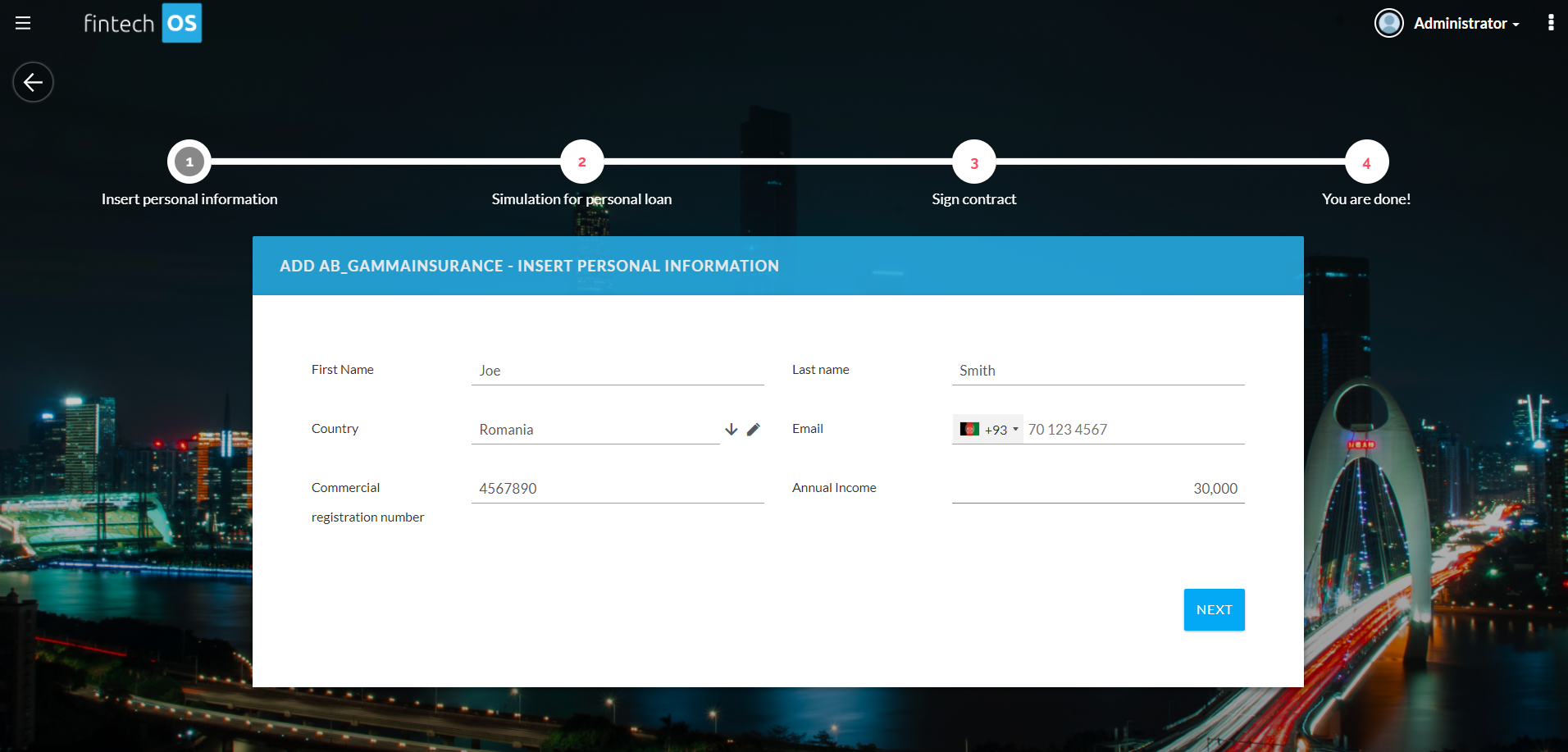Edit the Annual Income field value
The image size is (1568, 752).
(1097, 489)
